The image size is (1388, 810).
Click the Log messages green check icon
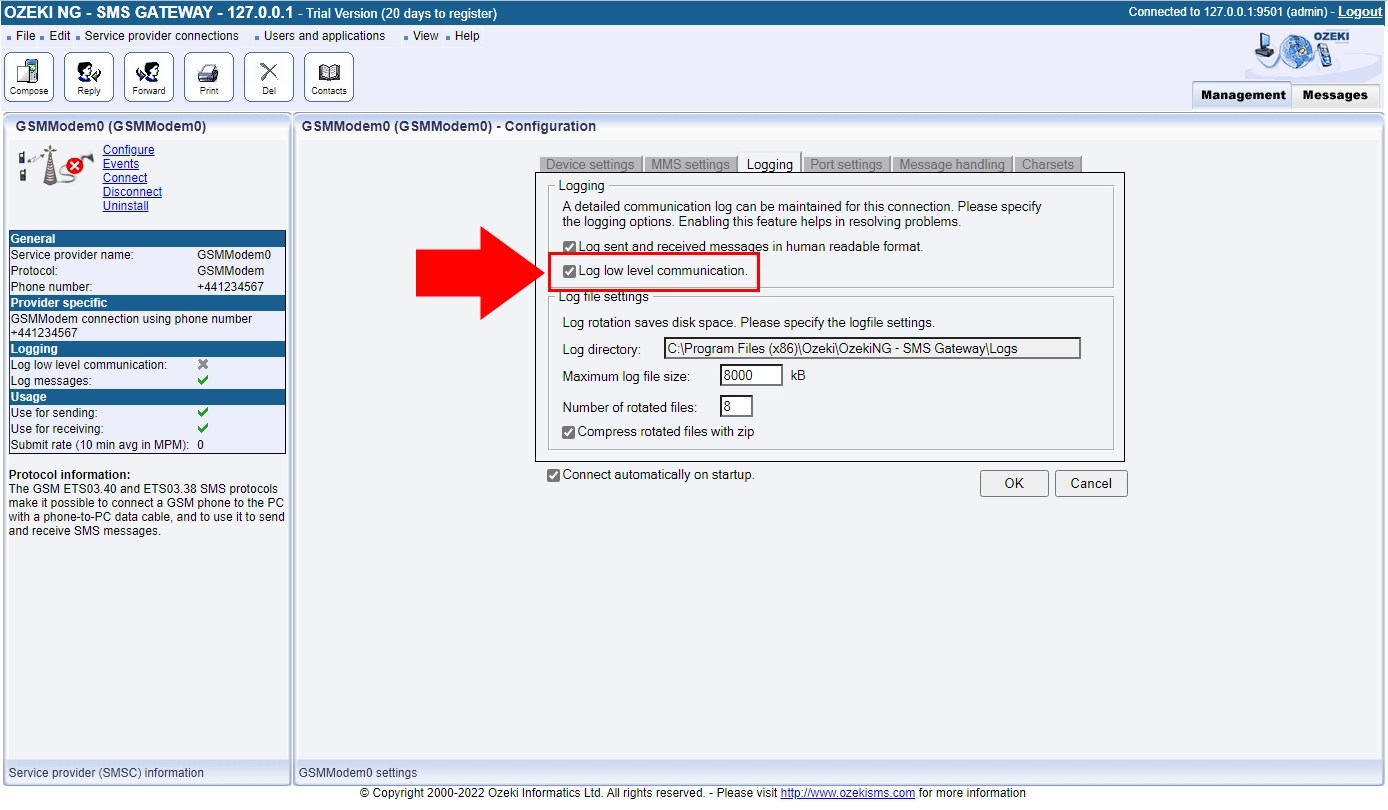coord(203,381)
